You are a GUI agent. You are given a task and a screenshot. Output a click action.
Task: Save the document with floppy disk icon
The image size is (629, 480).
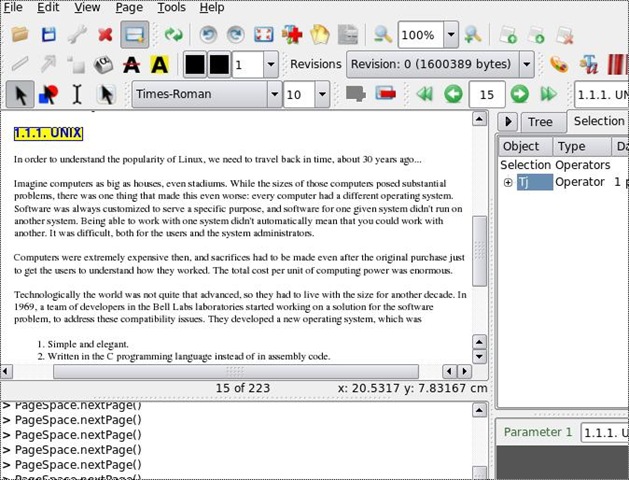[x=49, y=34]
